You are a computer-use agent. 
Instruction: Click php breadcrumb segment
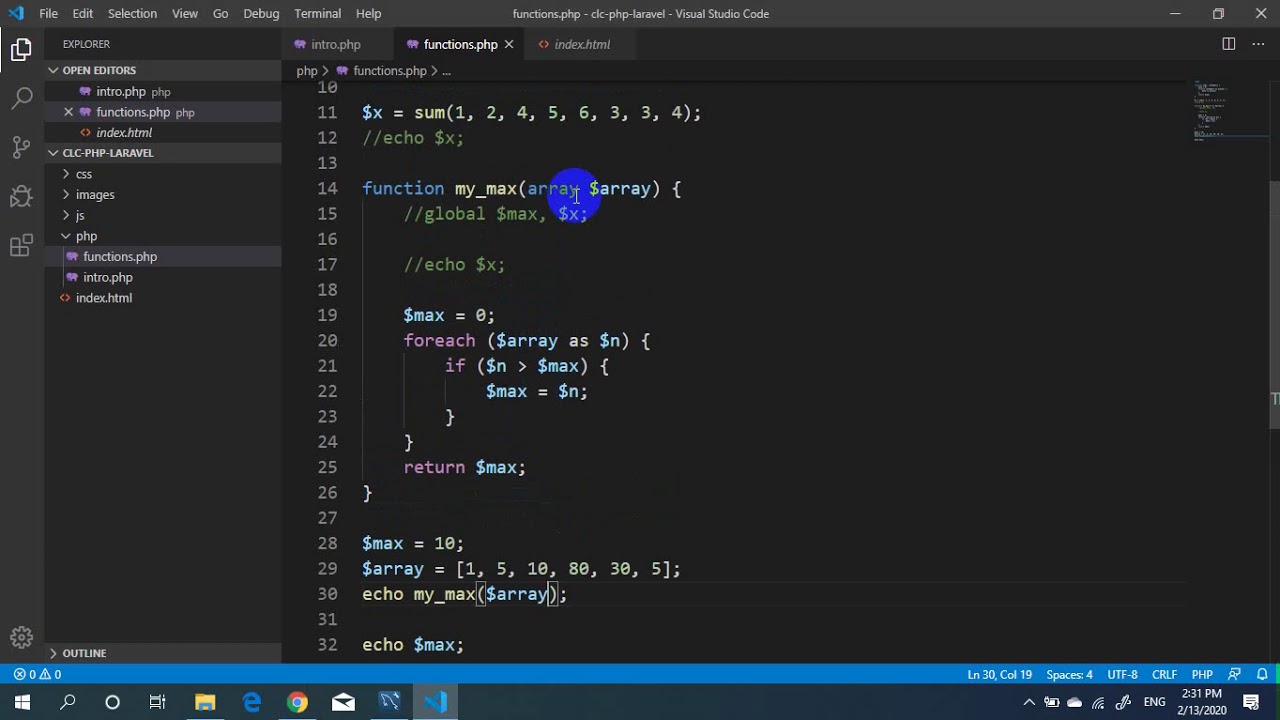[x=307, y=71]
